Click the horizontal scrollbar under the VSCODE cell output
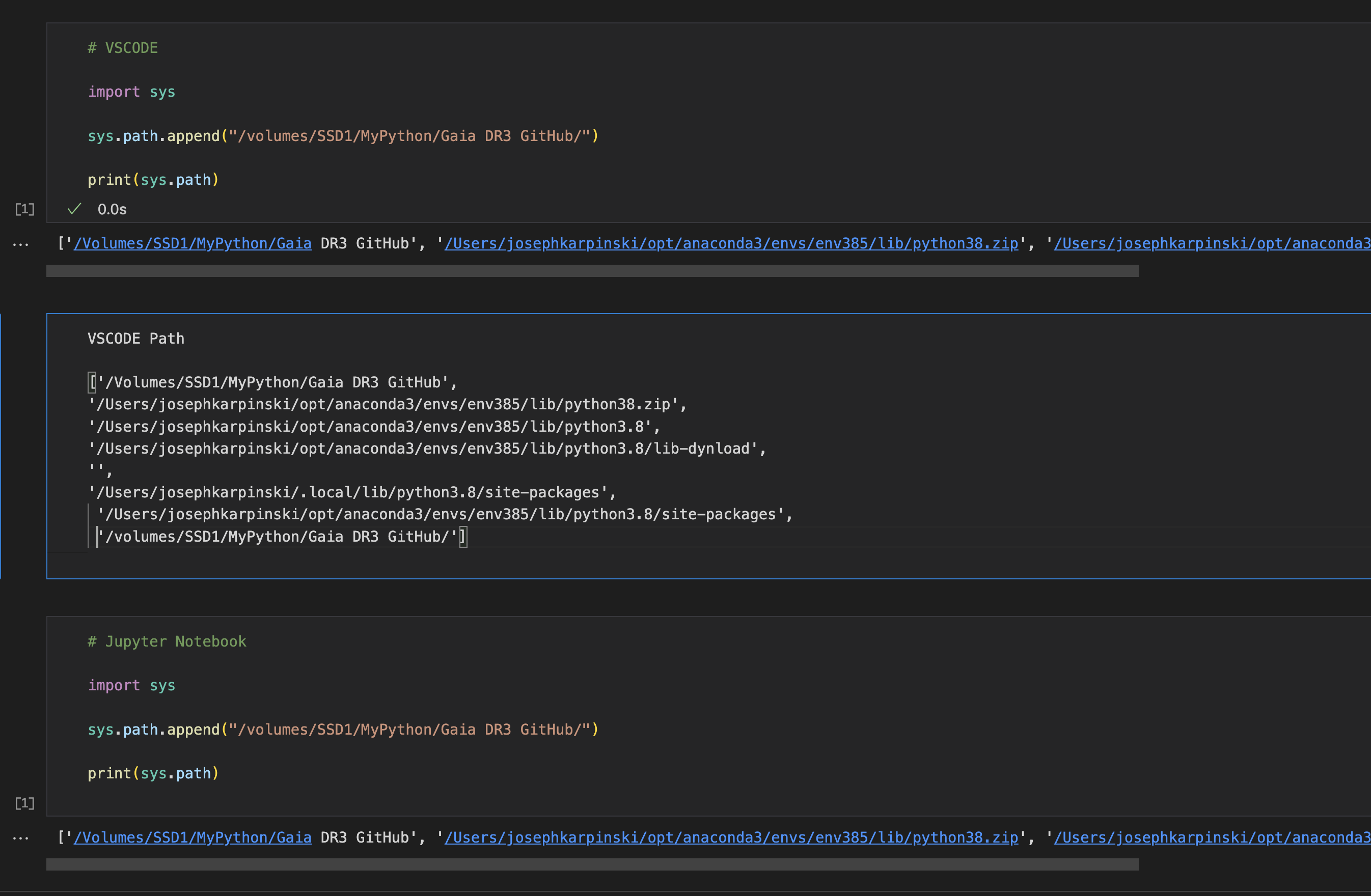The image size is (1371, 896). pos(592,271)
